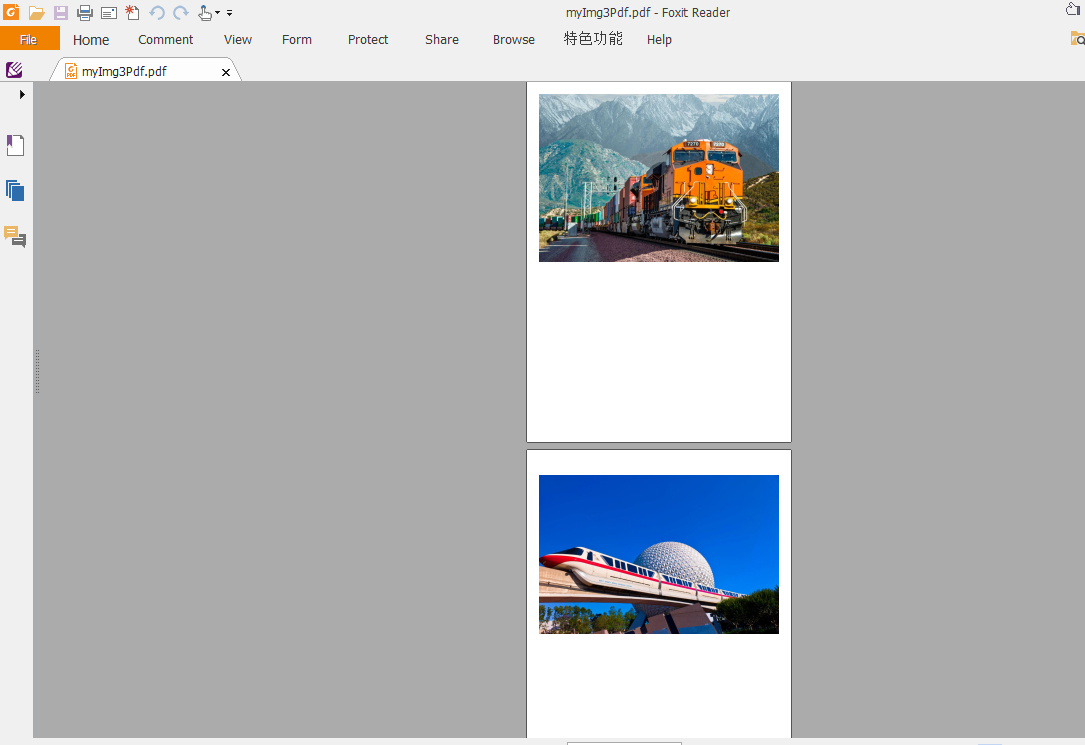Redo the last action
The width and height of the screenshot is (1085, 745).
click(x=181, y=12)
